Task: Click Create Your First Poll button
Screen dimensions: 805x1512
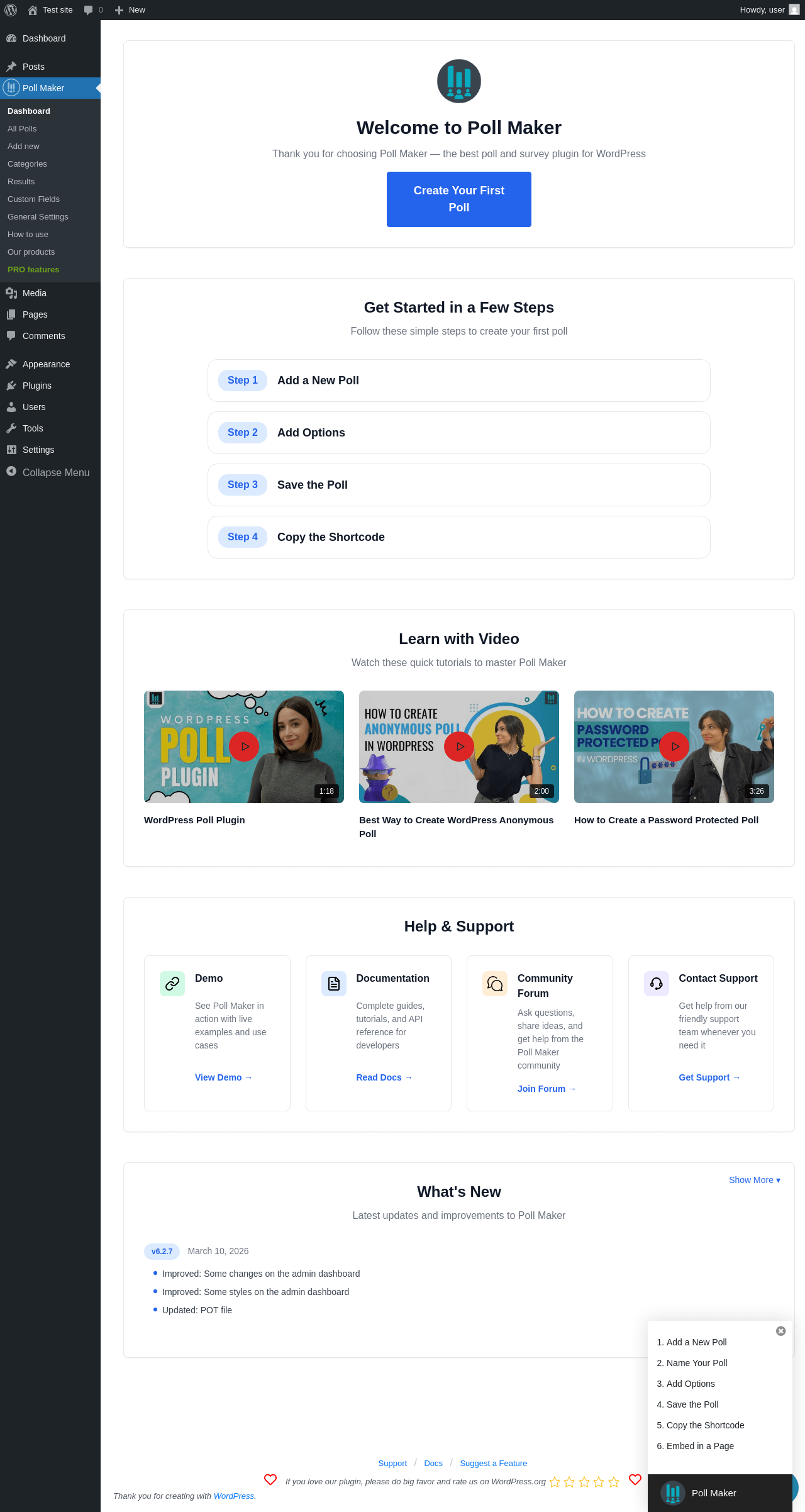Action: click(459, 199)
